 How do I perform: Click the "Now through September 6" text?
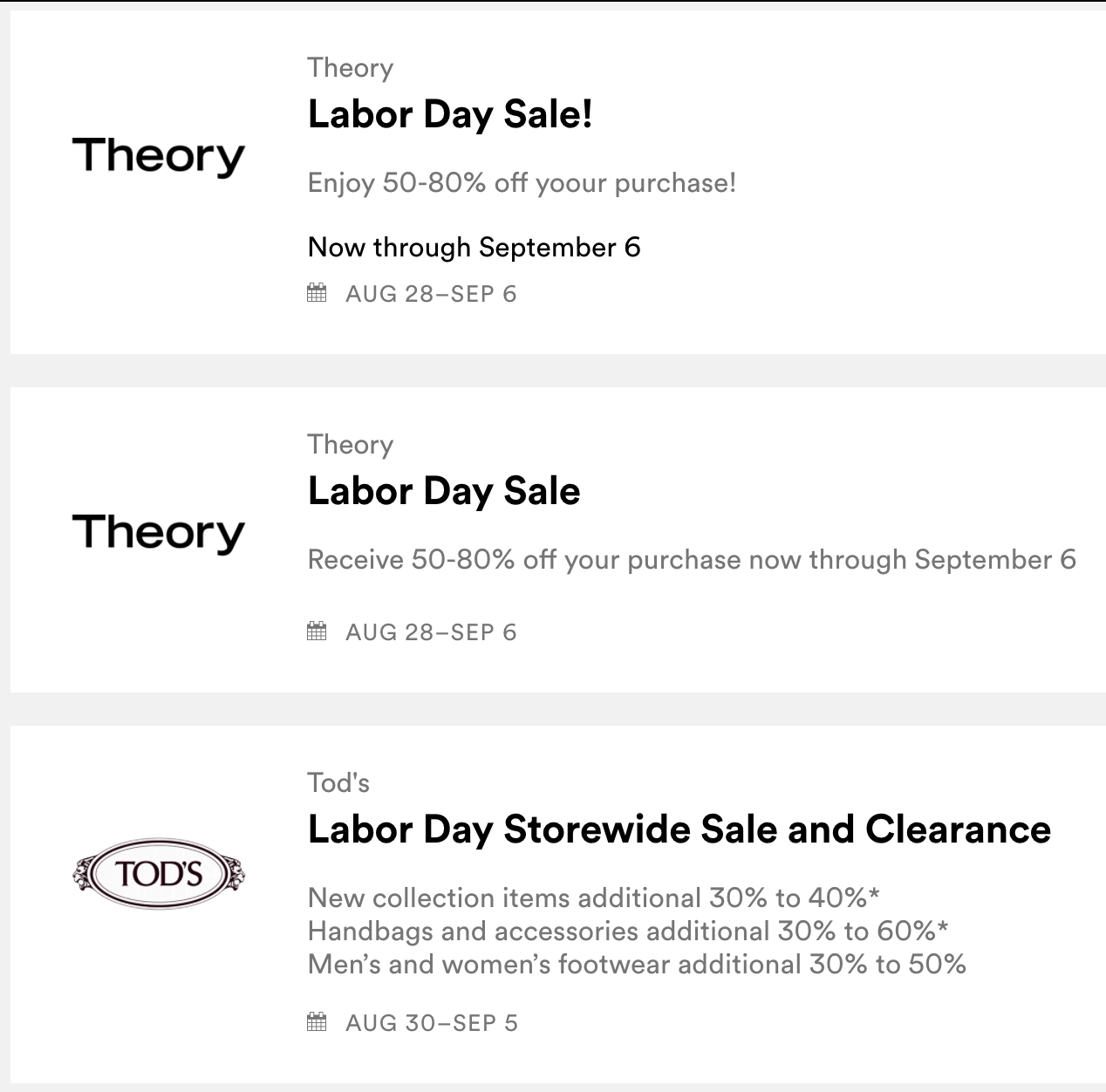[474, 248]
